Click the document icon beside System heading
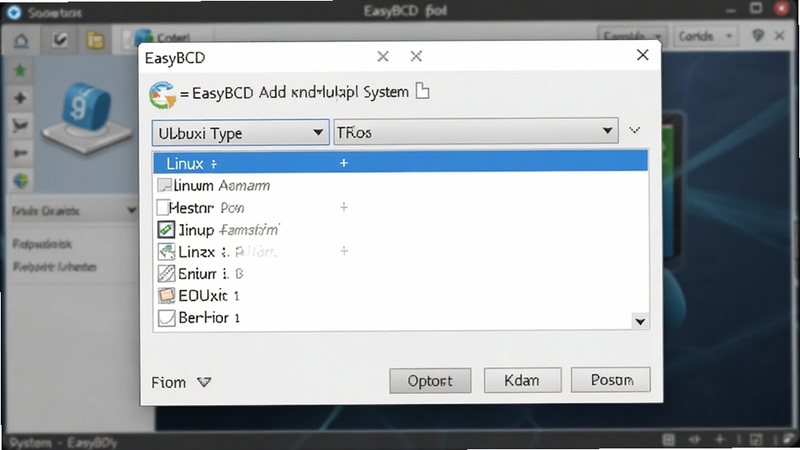Viewport: 800px width, 450px height. tap(422, 91)
